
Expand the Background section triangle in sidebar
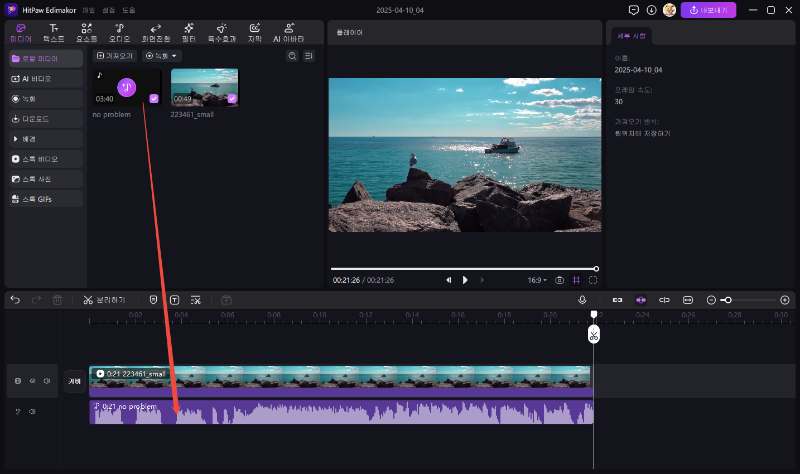click(15, 139)
